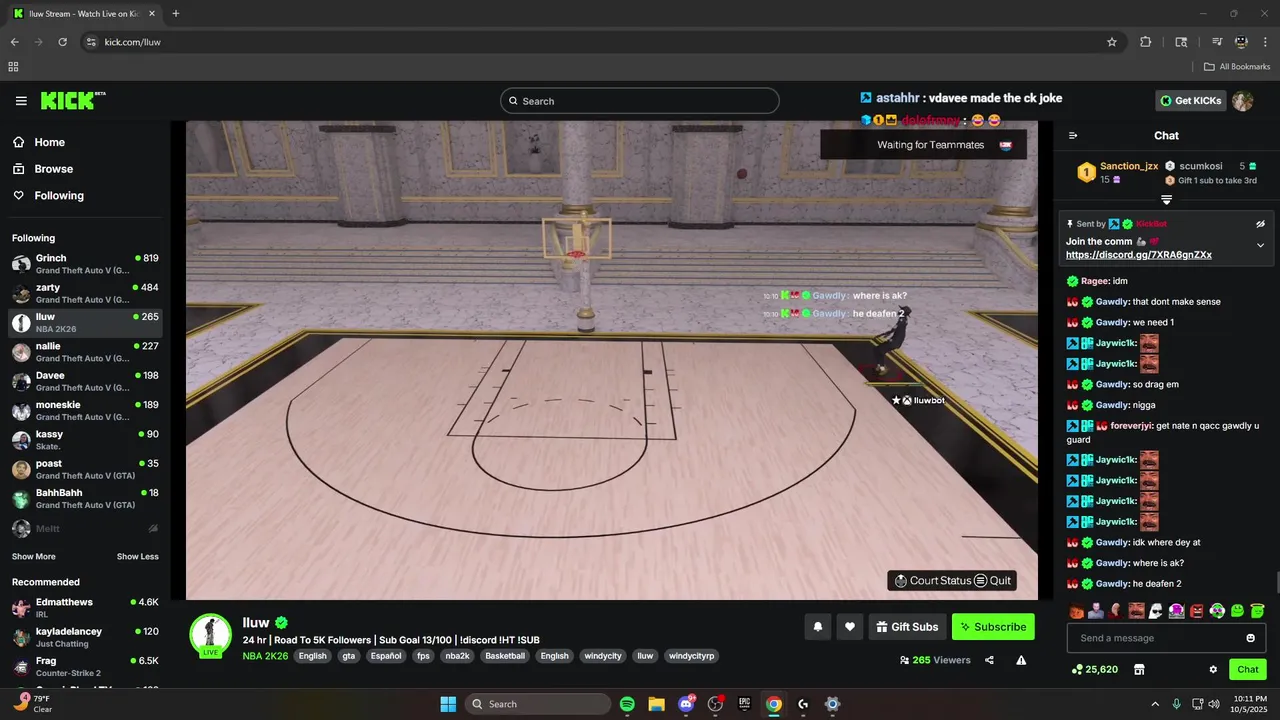Click the Get KICKs button

point(1190,100)
